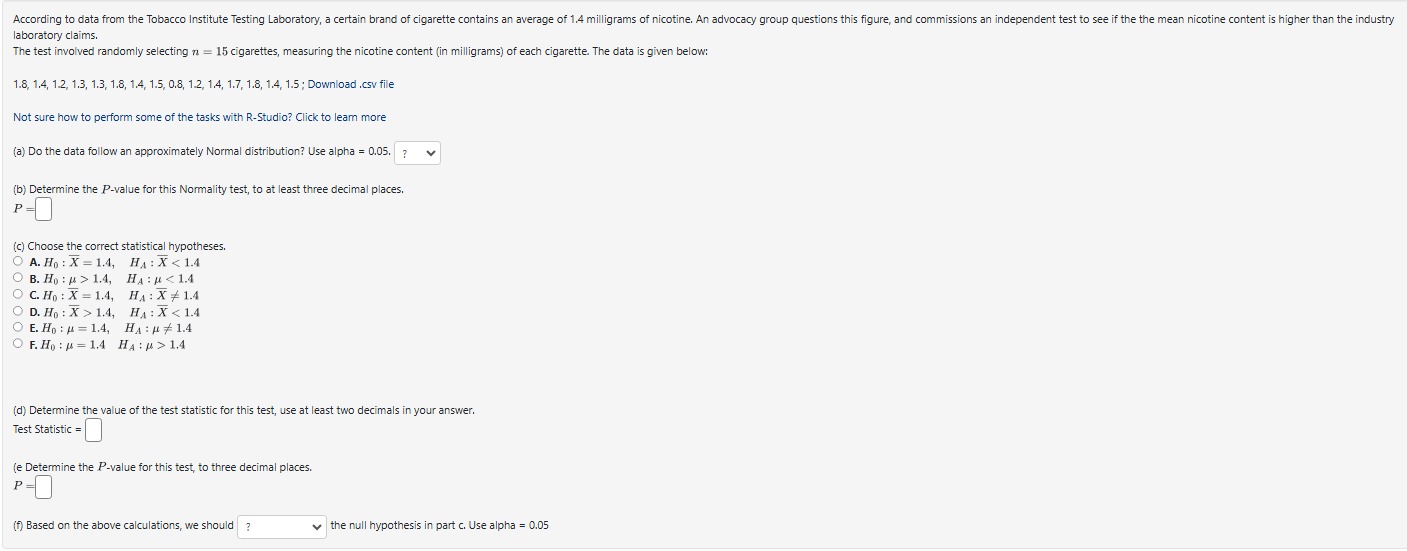Viewport: 1407px width, 551px height.
Task: Pick option D radio button
Action: tap(19, 312)
